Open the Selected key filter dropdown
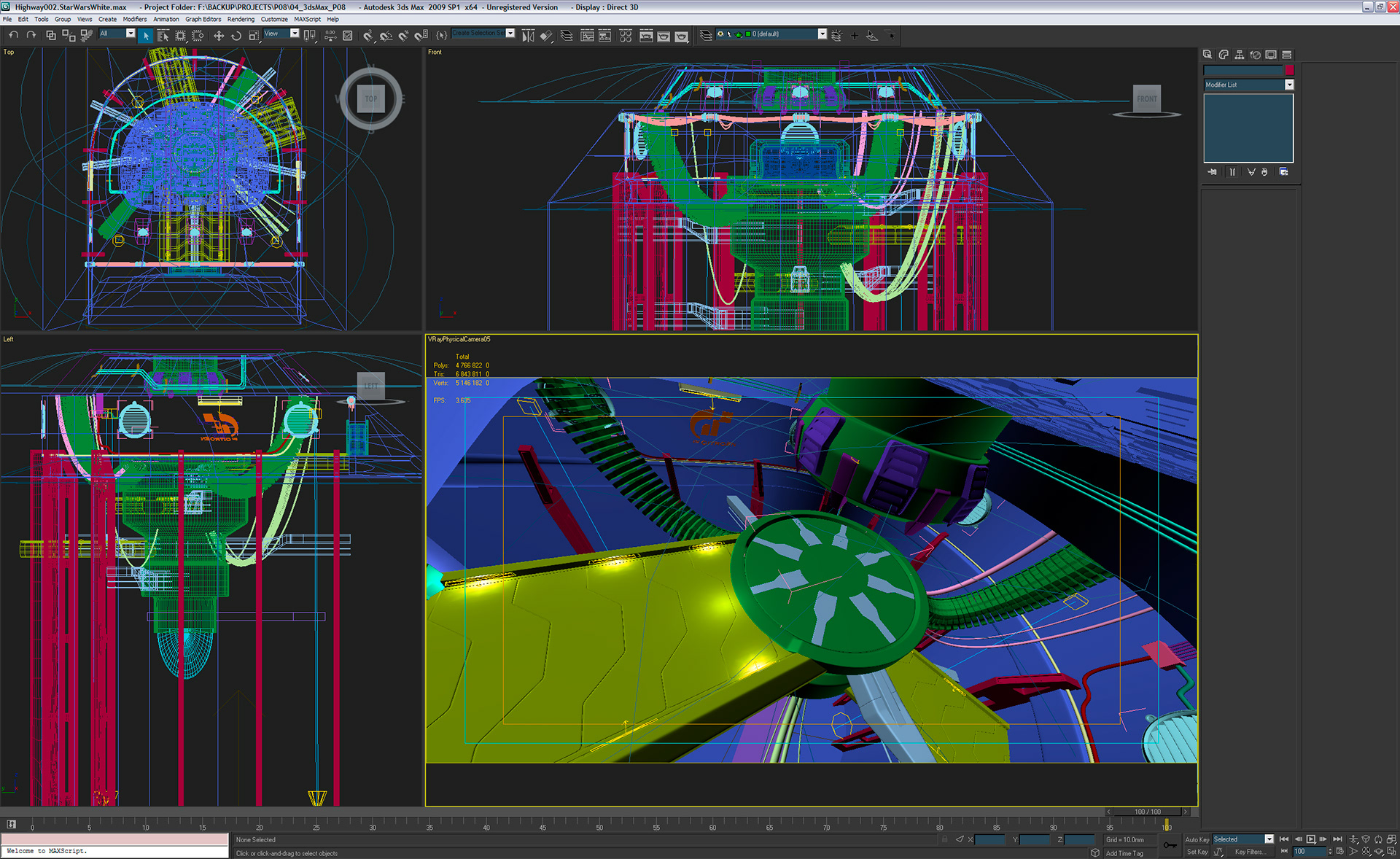Image resolution: width=1400 pixels, height=859 pixels. [x=1269, y=839]
